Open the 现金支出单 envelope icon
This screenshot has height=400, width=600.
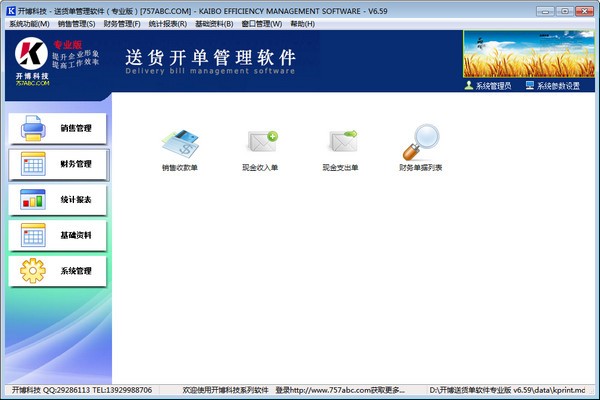click(x=341, y=144)
